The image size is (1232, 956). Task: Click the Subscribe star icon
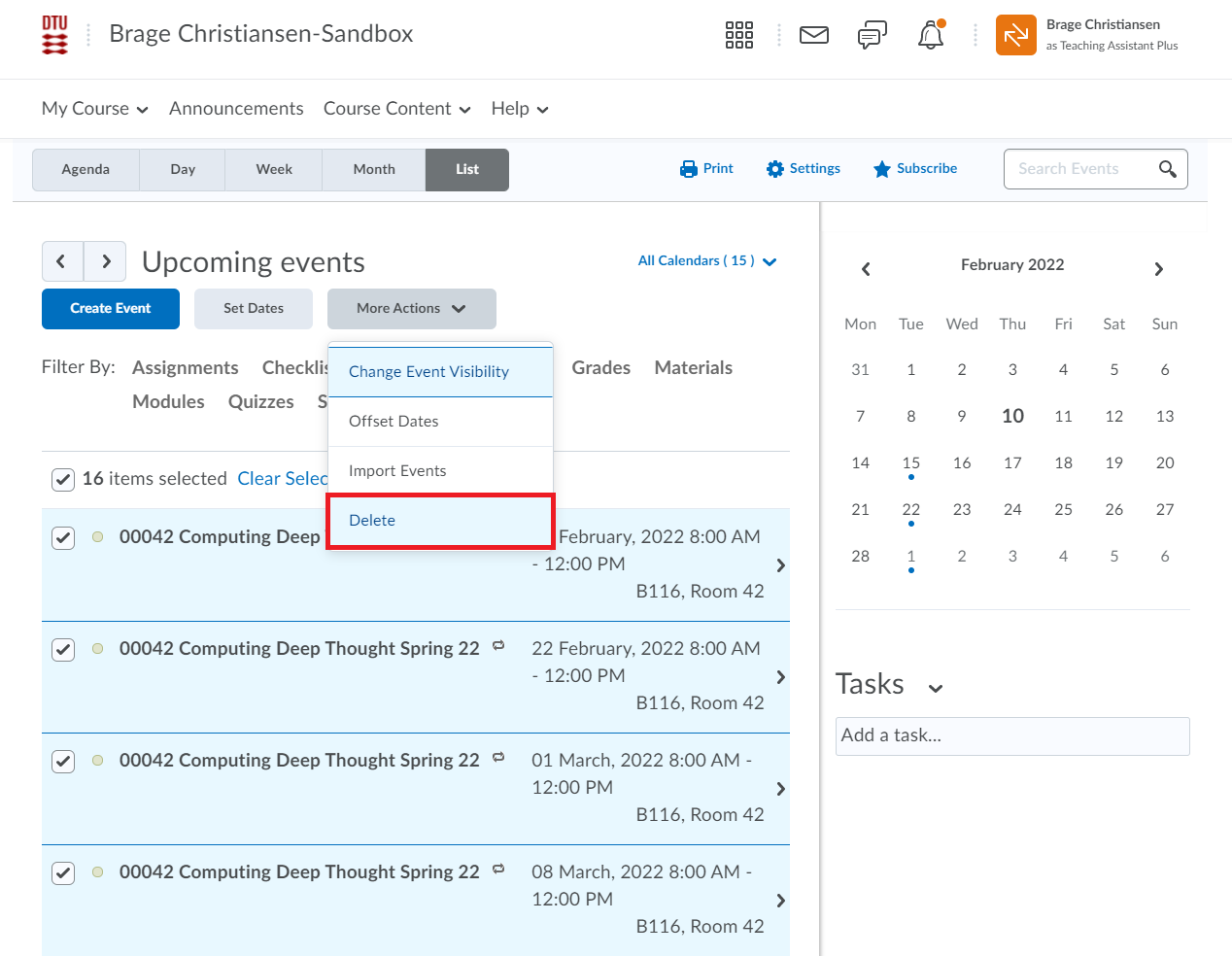881,169
